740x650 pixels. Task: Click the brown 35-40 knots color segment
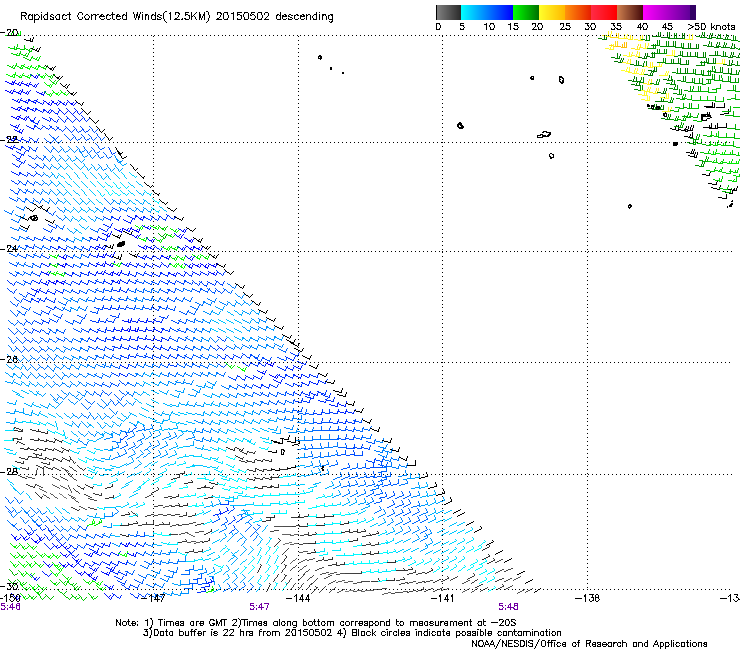[x=630, y=12]
